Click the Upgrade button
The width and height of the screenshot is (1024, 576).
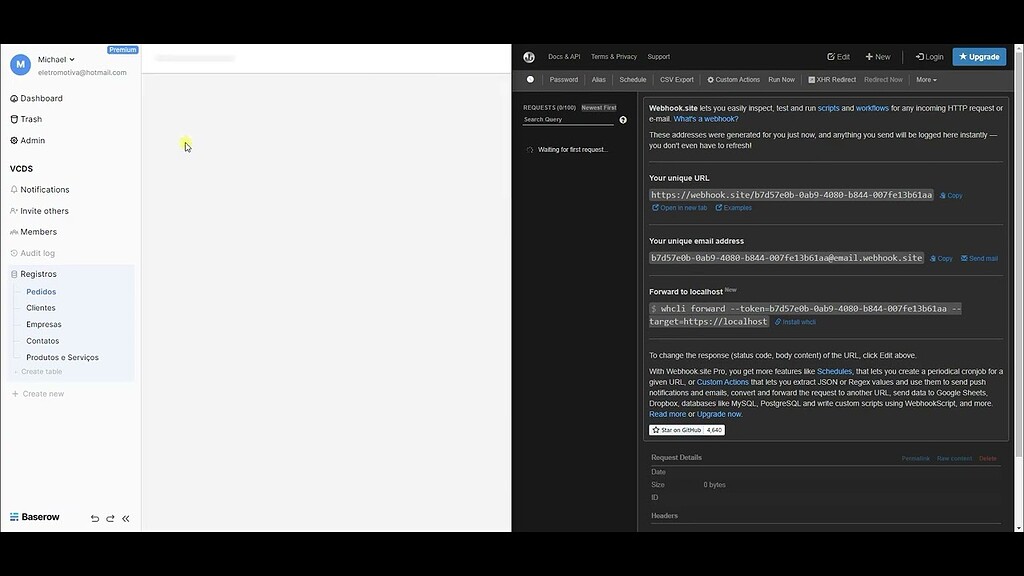[x=978, y=56]
